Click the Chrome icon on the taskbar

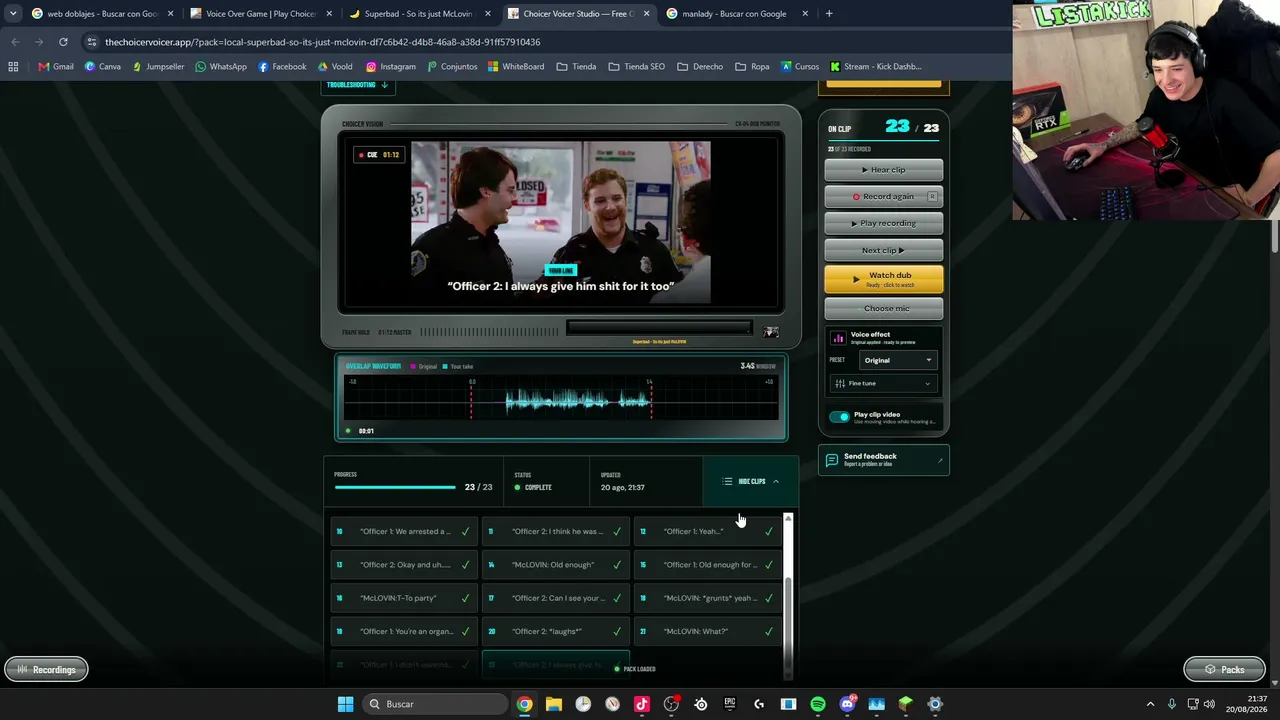524,704
